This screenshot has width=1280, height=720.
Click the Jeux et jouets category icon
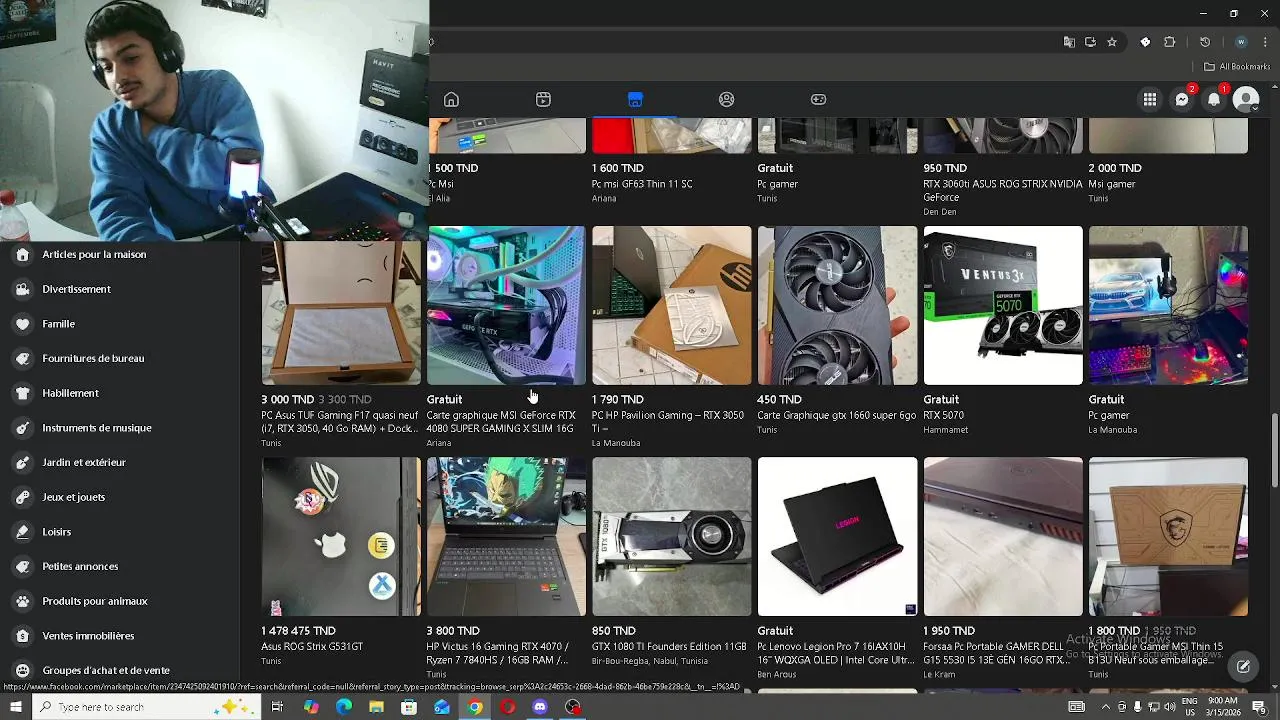pos(23,497)
